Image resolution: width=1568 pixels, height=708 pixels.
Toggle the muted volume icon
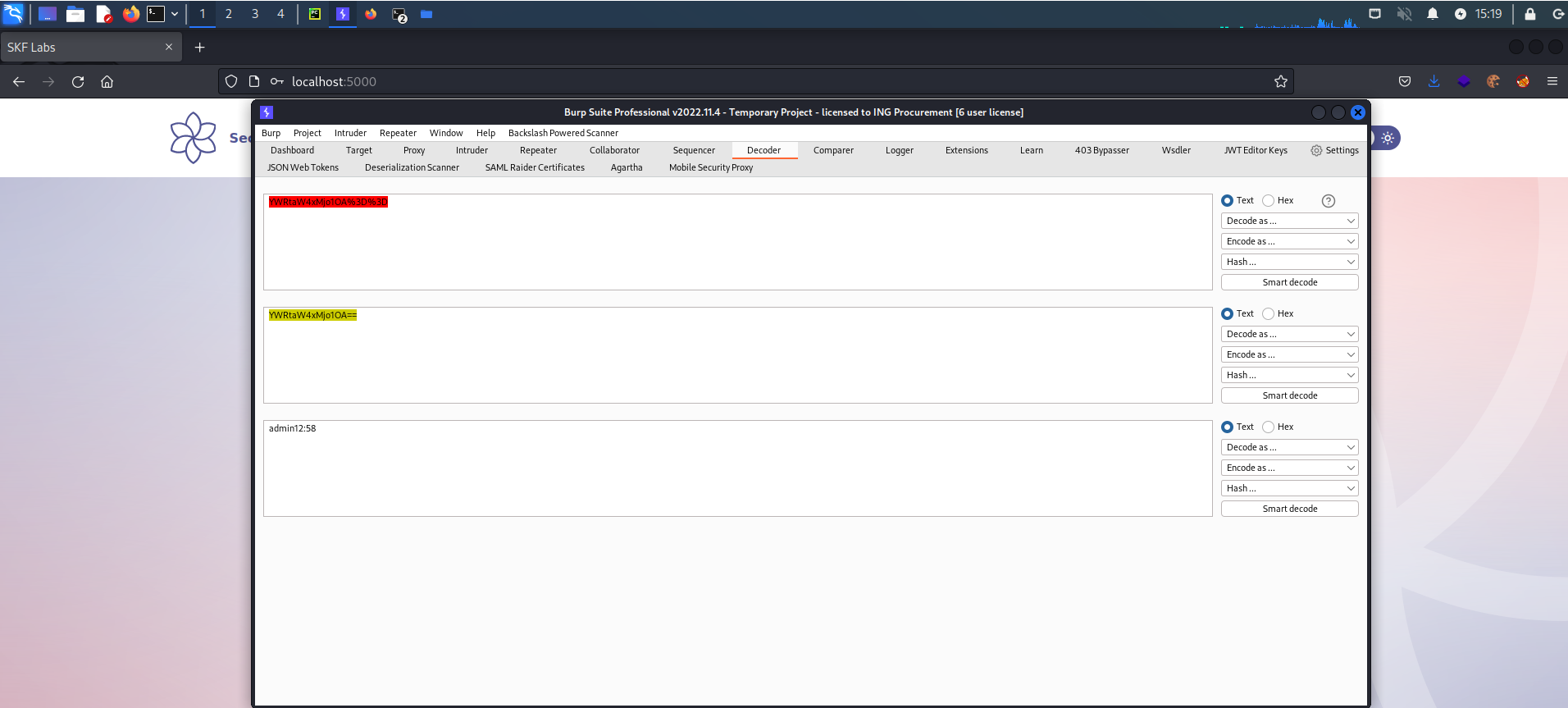[1405, 14]
